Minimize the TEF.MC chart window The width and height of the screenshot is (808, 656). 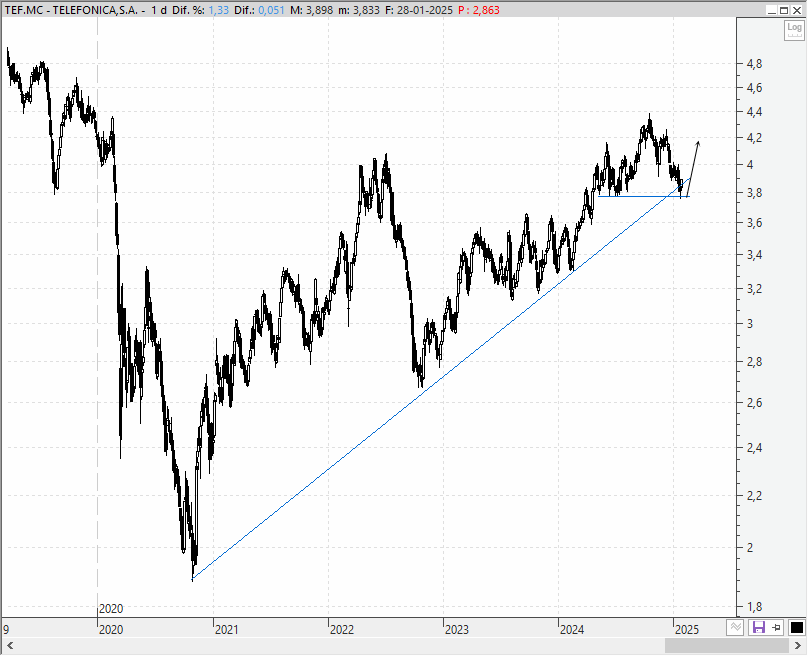click(771, 10)
